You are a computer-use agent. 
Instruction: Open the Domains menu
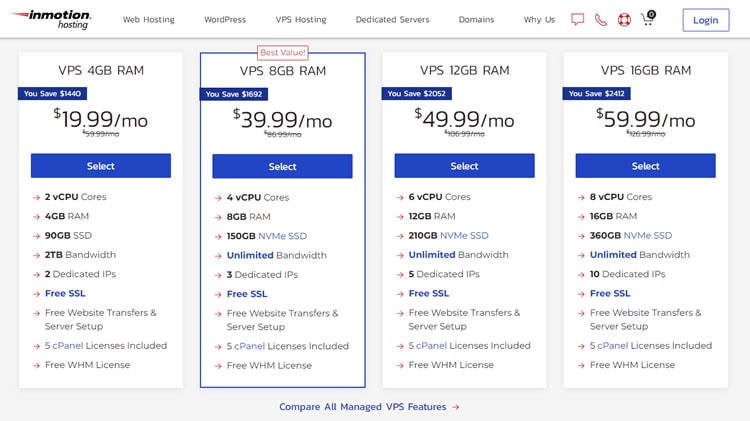coord(476,20)
